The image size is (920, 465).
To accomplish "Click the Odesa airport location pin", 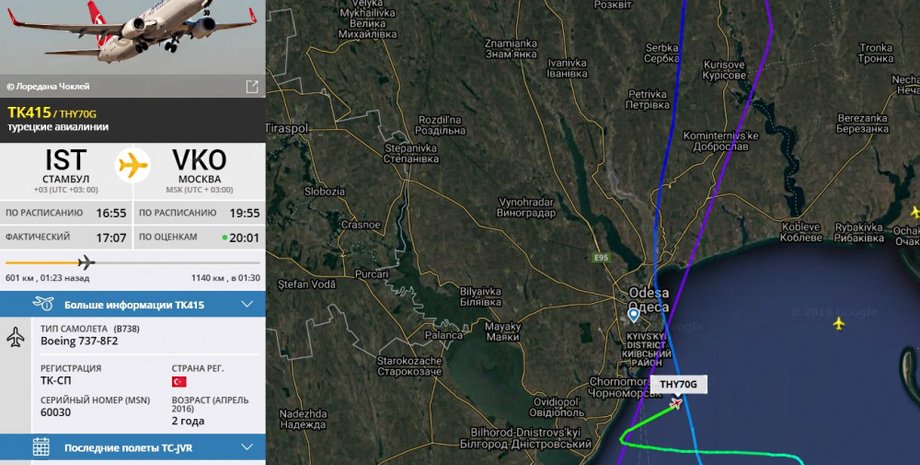I will click(633, 315).
